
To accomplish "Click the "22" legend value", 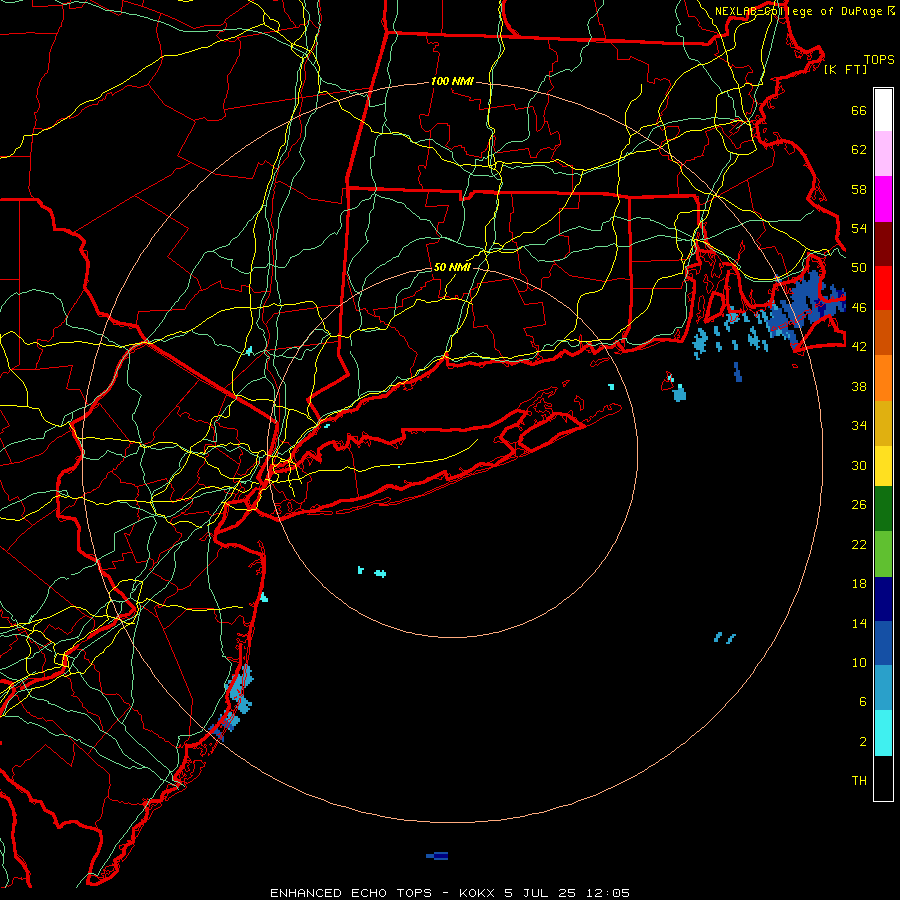I will [859, 545].
